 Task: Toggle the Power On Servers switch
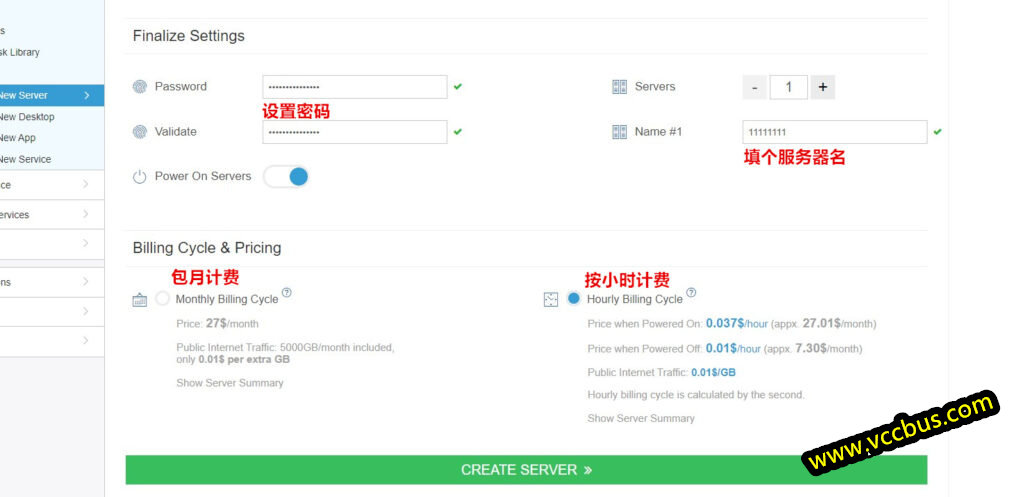tap(286, 177)
